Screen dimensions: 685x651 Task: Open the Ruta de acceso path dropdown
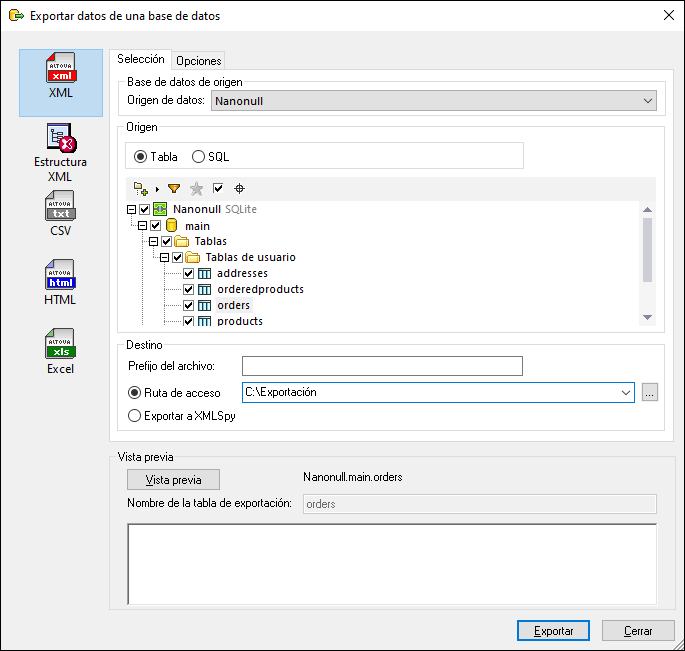[x=626, y=392]
